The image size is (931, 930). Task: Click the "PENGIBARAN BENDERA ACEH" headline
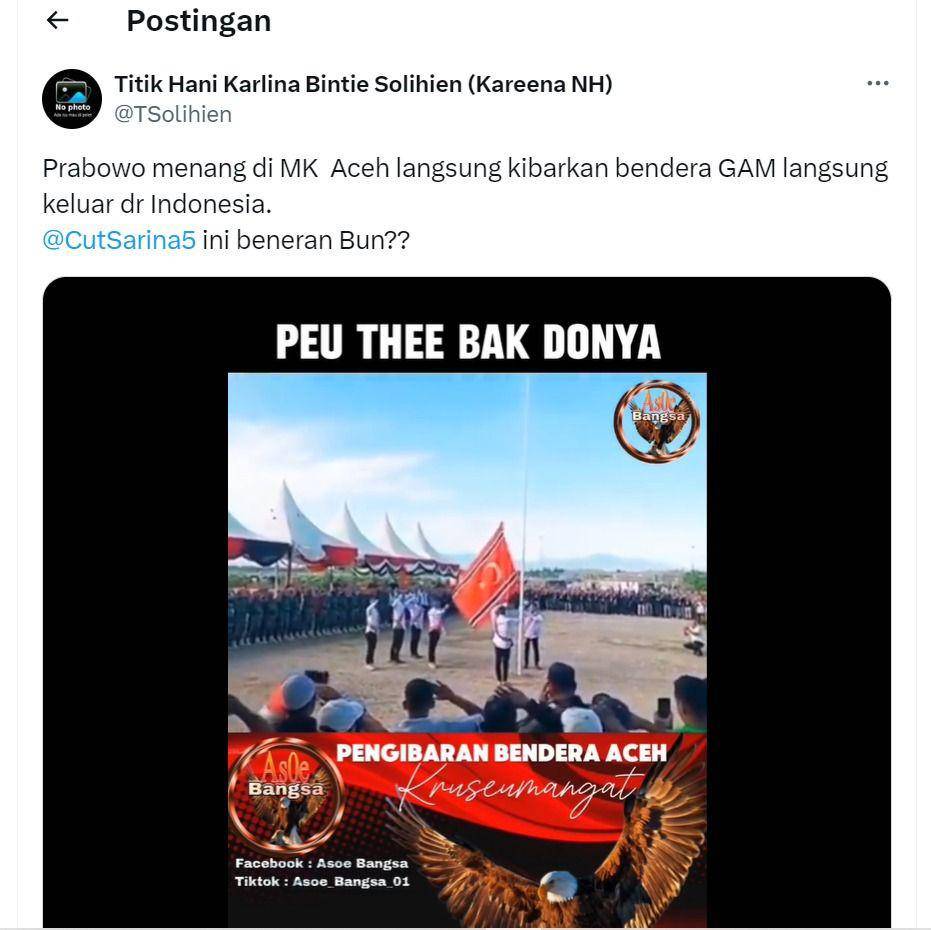point(502,753)
